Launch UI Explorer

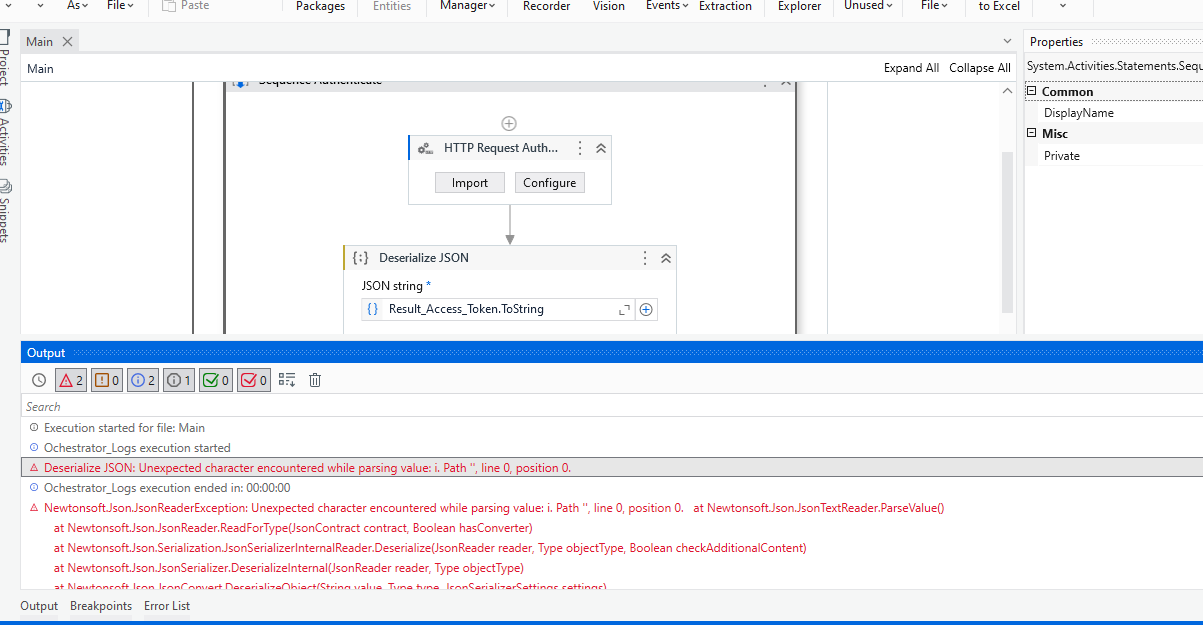pyautogui.click(x=798, y=7)
